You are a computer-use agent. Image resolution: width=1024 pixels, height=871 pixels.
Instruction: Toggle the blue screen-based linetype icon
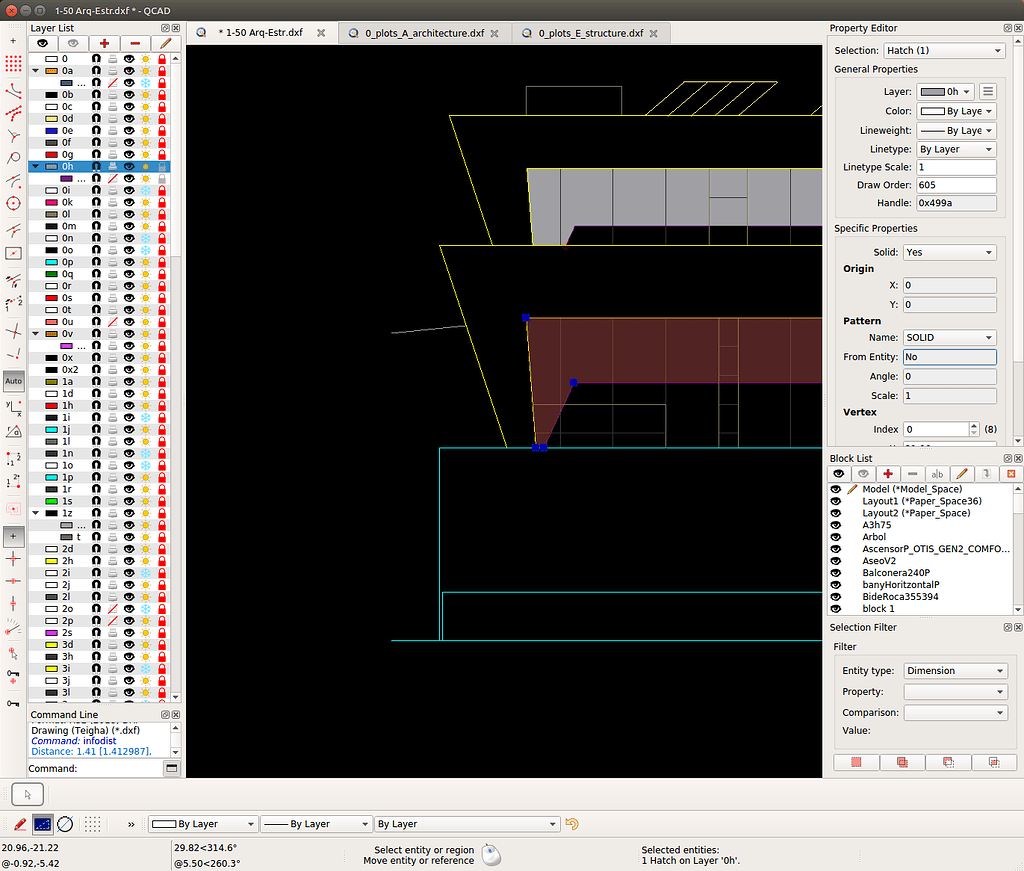pos(42,824)
